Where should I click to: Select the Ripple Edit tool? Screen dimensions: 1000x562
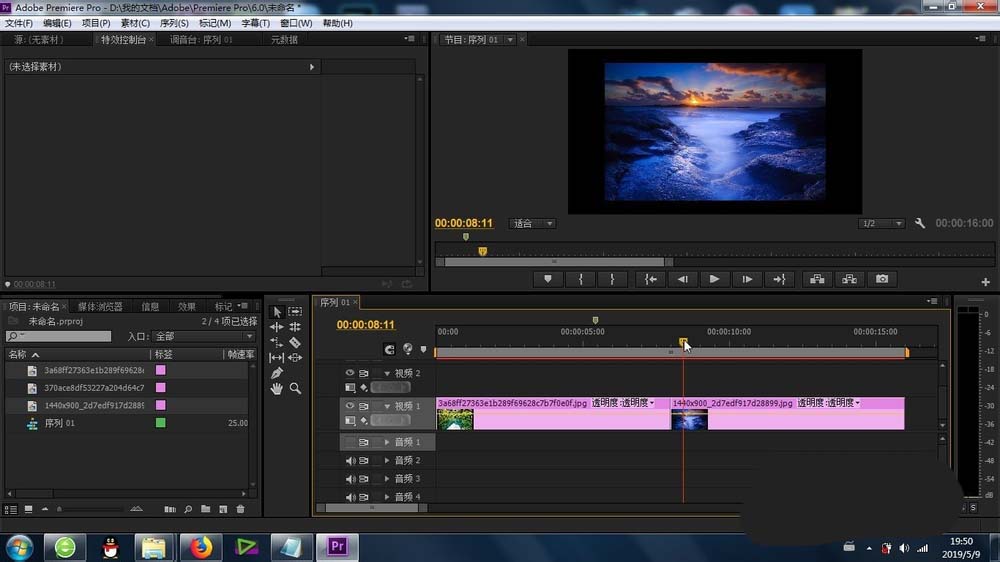(277, 327)
